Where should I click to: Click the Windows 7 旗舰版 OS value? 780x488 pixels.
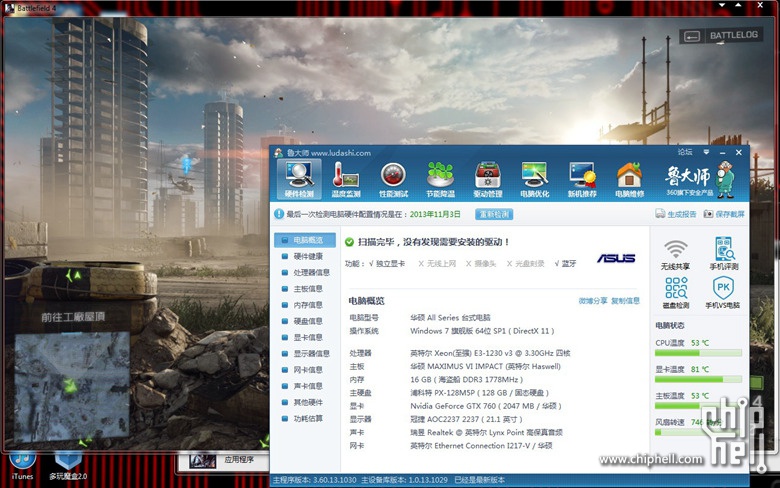pos(482,331)
